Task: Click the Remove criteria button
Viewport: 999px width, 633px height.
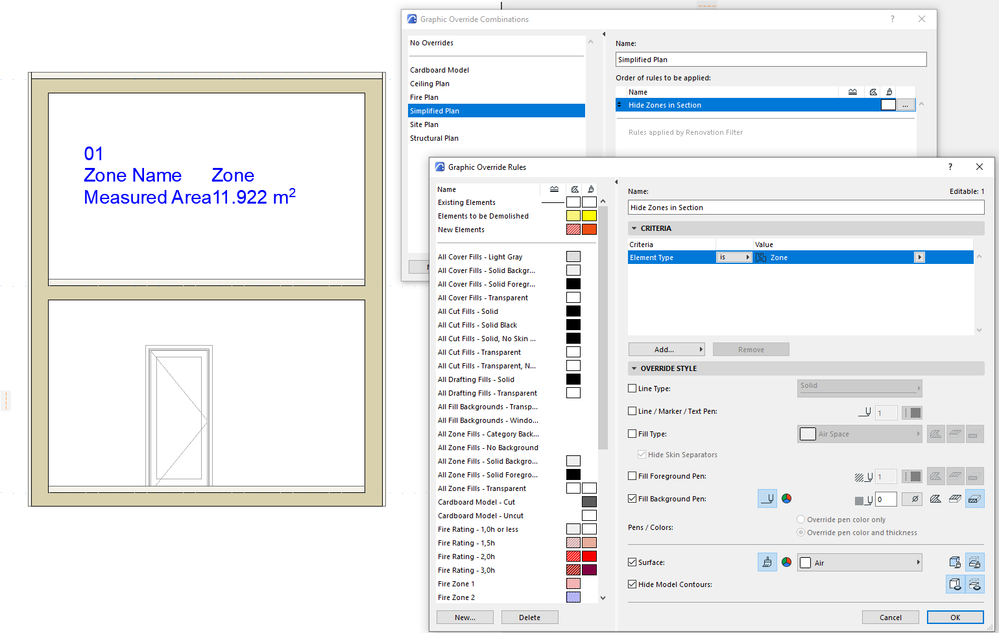Action: coord(751,350)
